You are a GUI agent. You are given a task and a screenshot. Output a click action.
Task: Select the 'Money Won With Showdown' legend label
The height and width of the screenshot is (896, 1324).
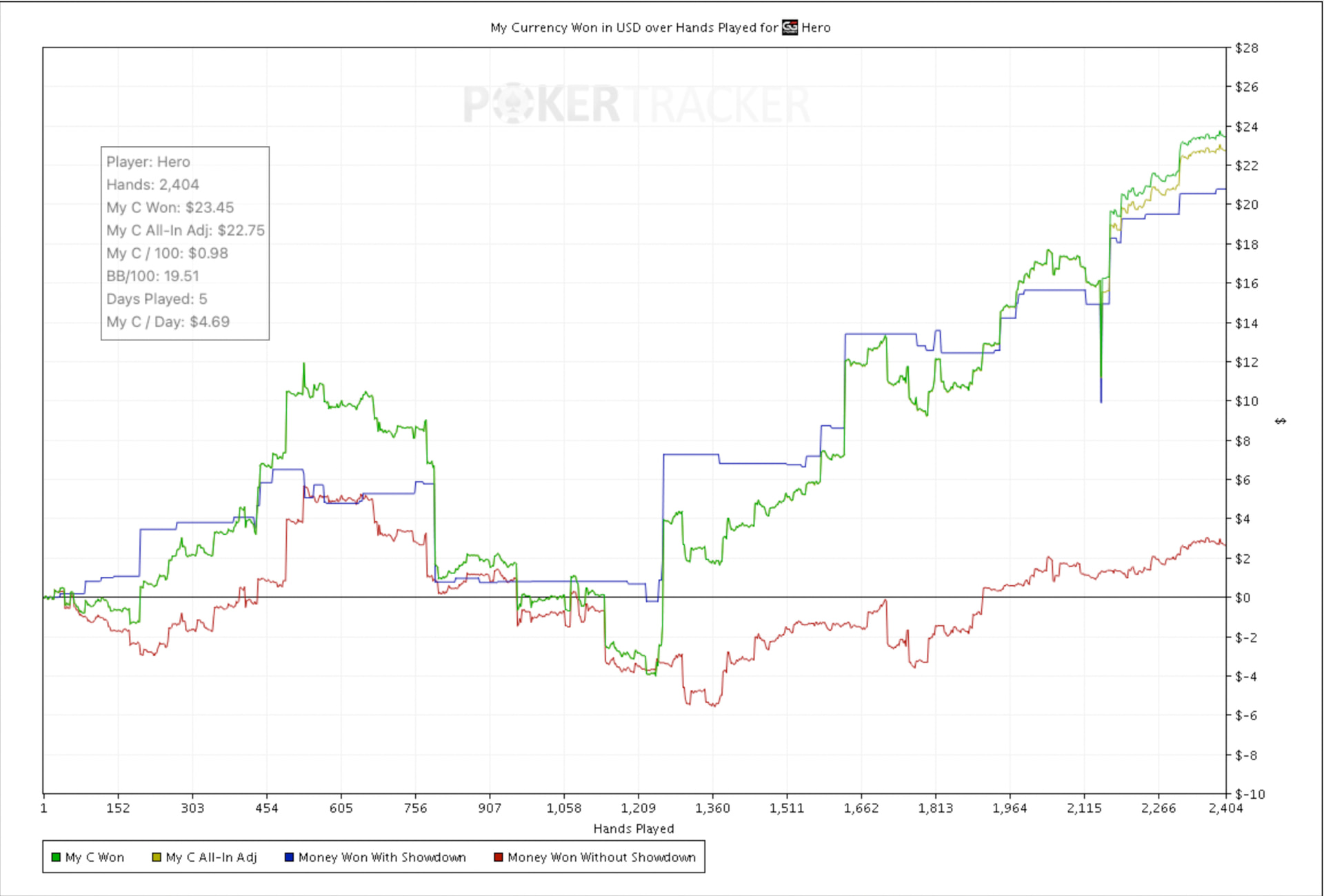point(382,857)
